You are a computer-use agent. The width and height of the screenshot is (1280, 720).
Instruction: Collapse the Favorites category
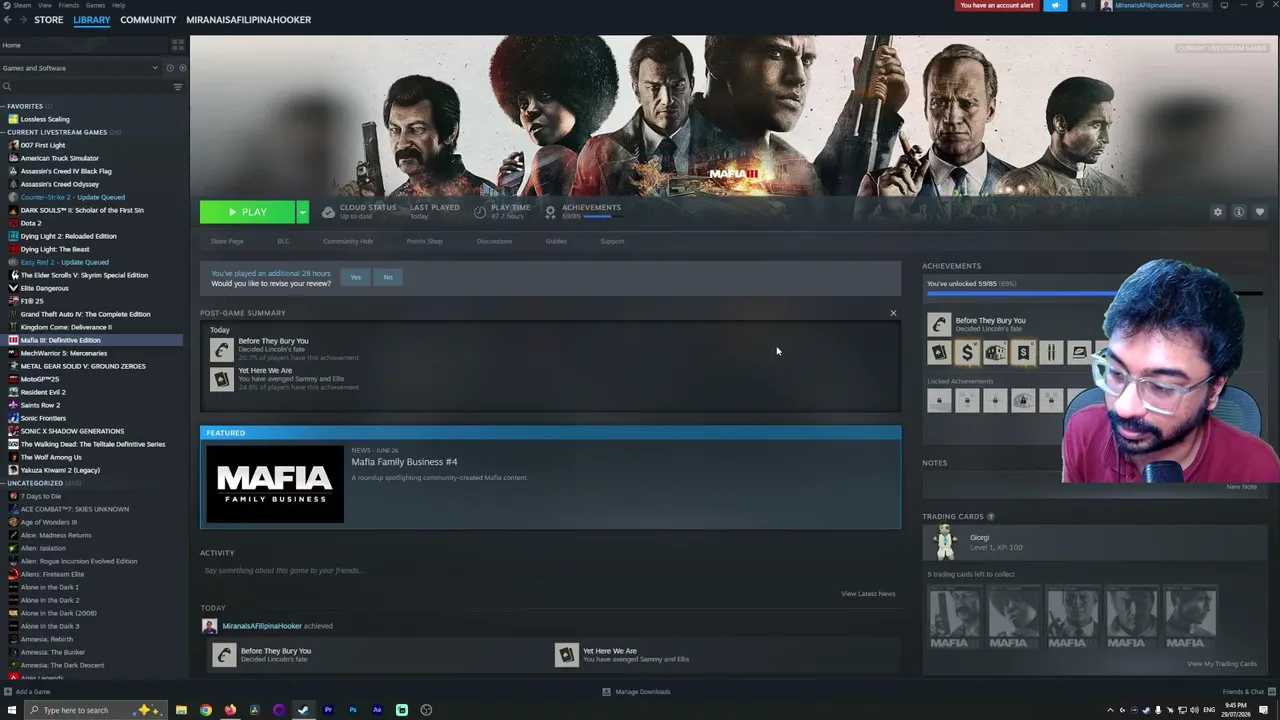pos(4,106)
